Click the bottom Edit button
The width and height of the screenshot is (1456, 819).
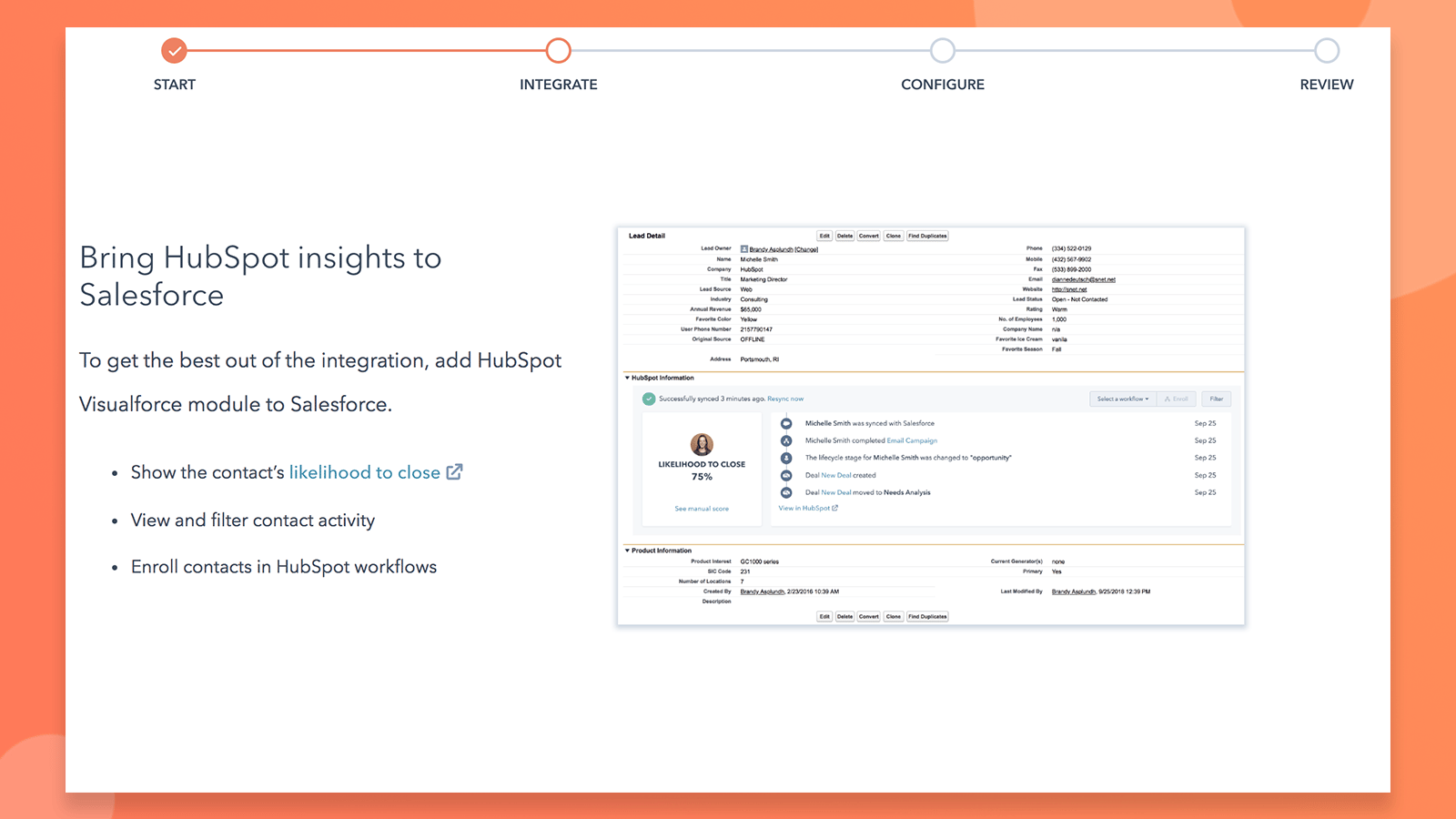(x=824, y=616)
